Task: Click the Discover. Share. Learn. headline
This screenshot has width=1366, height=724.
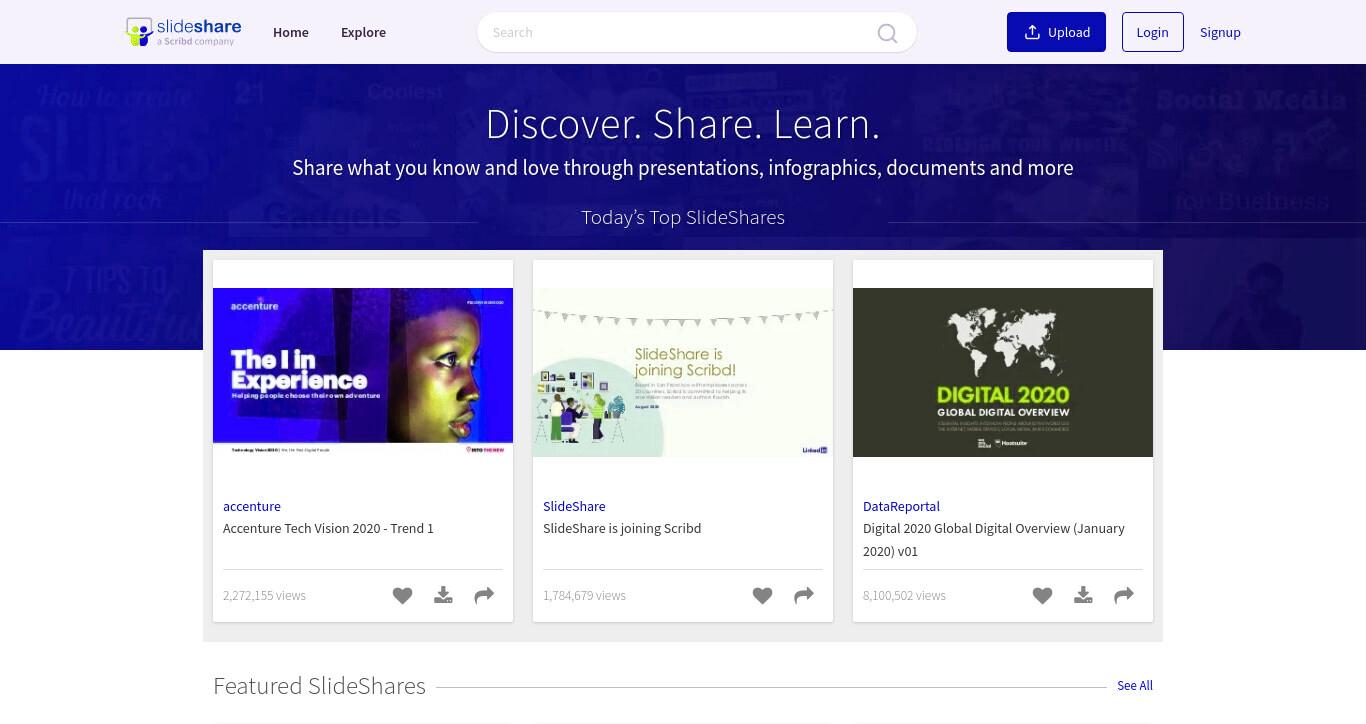Action: click(x=683, y=124)
